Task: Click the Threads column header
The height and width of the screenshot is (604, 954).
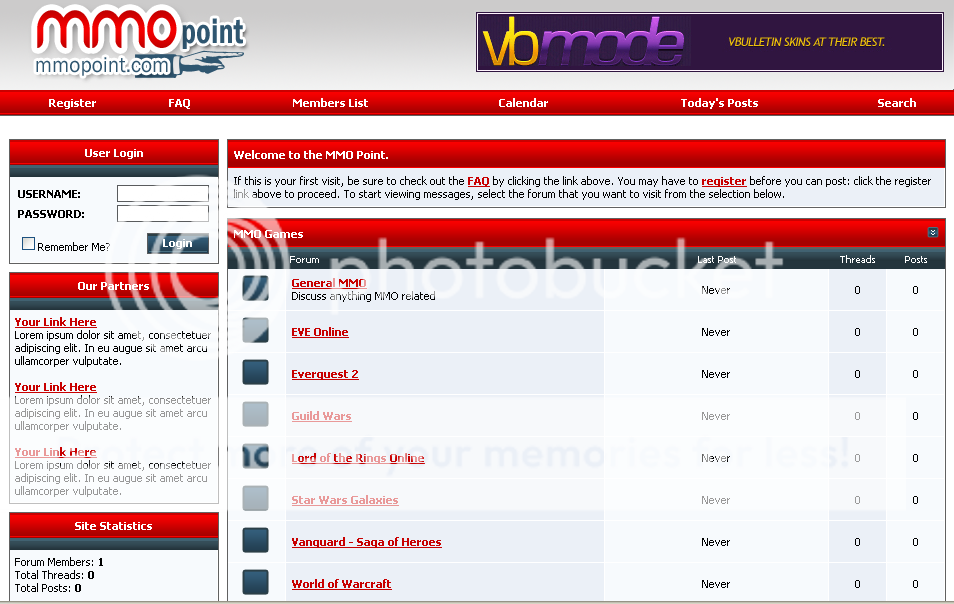Action: (857, 260)
